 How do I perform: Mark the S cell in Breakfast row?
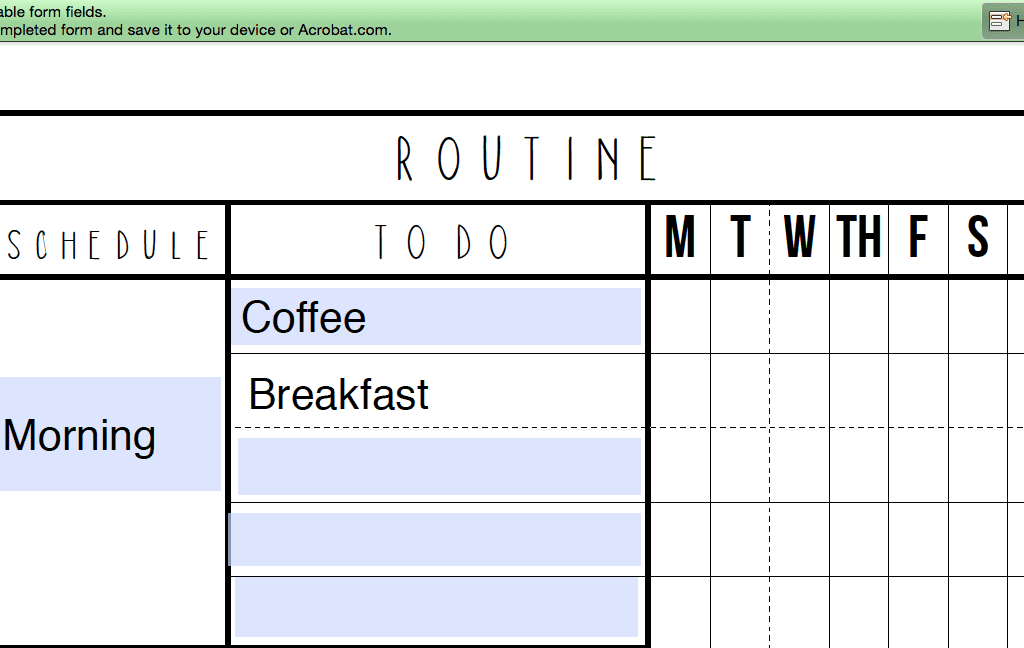pos(978,391)
